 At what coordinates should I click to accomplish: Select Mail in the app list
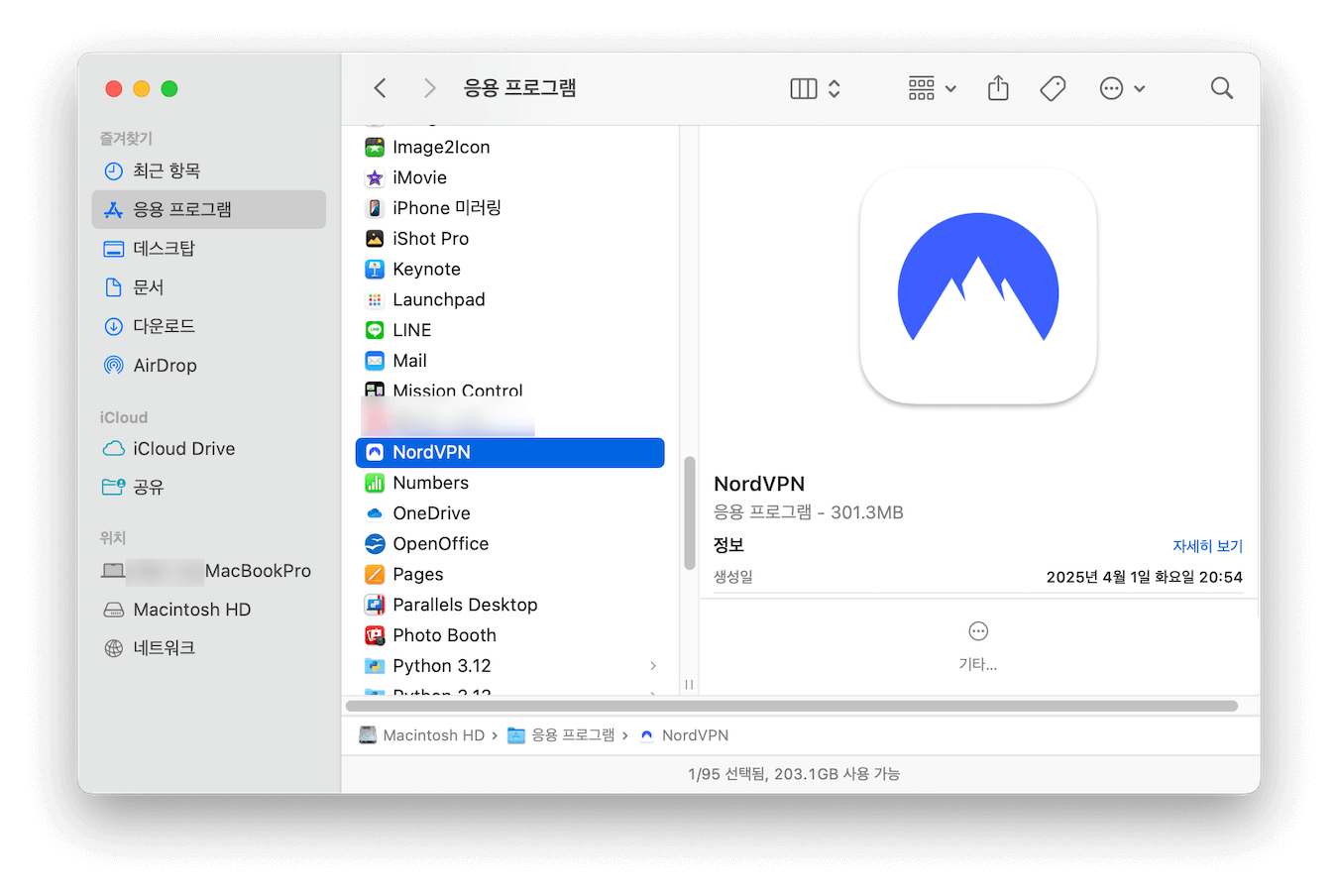click(x=509, y=361)
